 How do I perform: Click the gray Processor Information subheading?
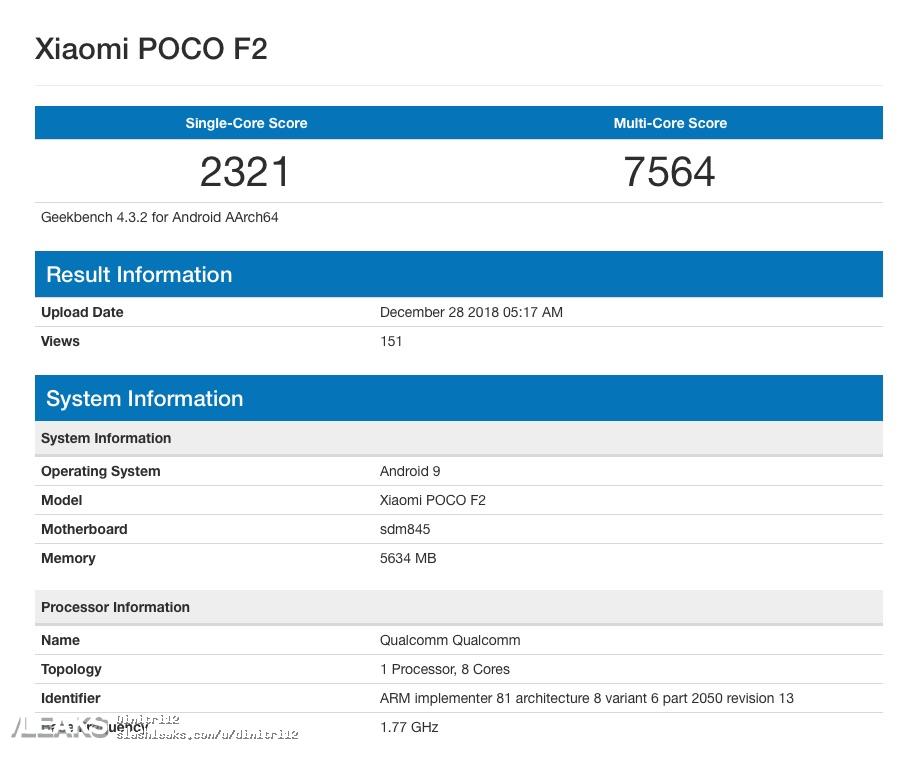[x=115, y=607]
